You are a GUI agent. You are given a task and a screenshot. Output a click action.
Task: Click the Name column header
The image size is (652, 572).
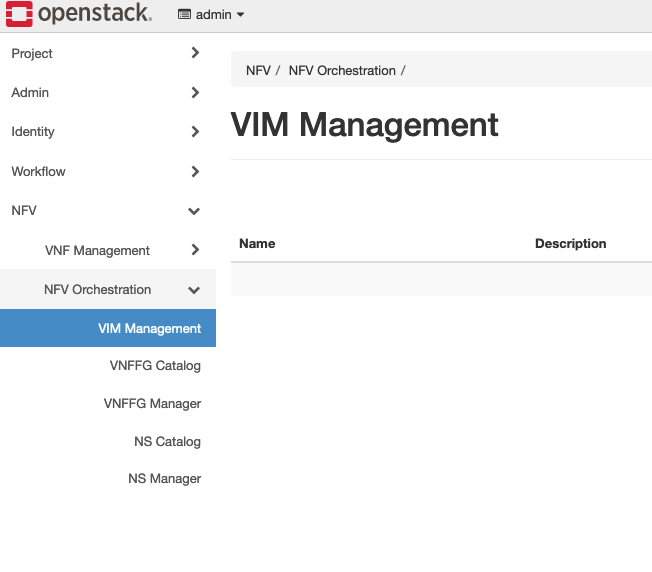pos(257,243)
